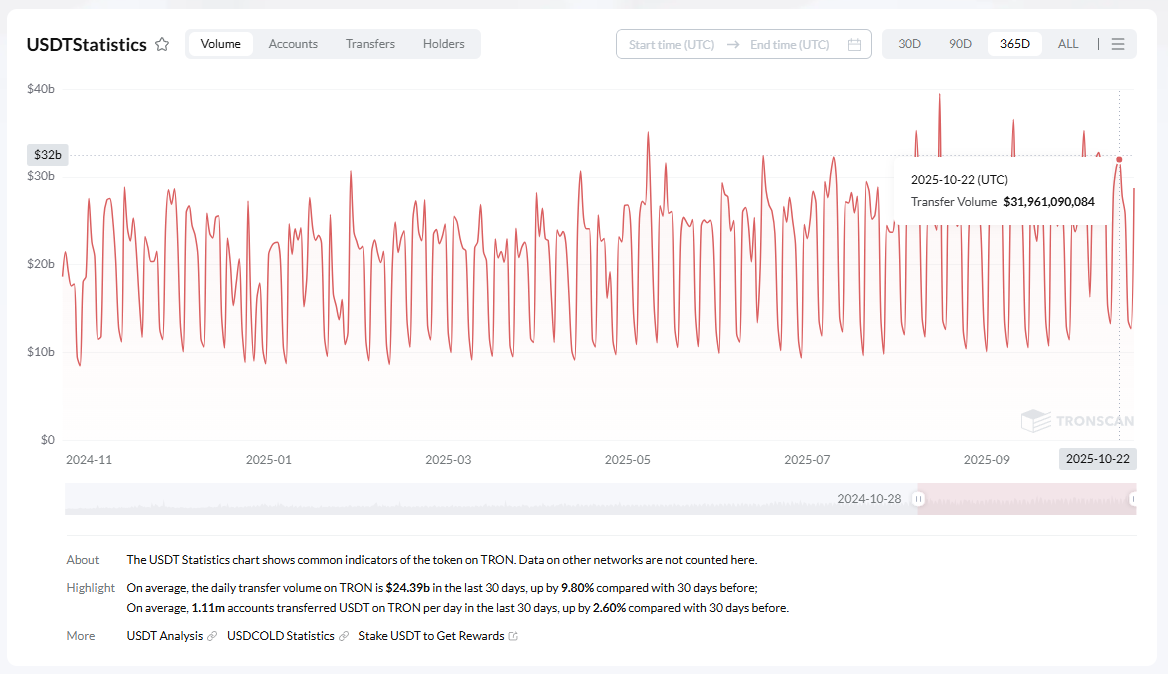Viewport: 1168px width, 674px height.
Task: Click link icon beside USDT Analysis
Action: (212, 636)
